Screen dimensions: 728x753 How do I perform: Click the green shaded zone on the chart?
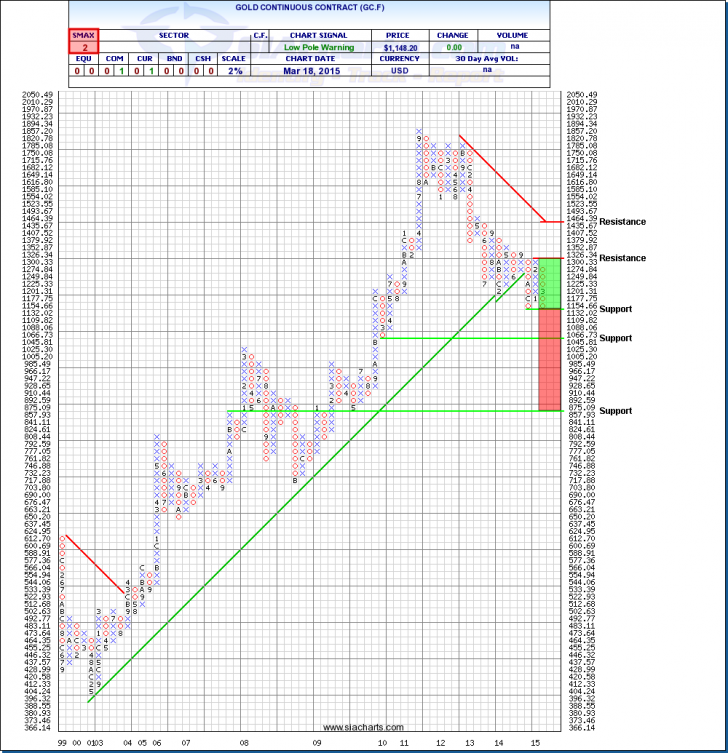pyautogui.click(x=549, y=283)
